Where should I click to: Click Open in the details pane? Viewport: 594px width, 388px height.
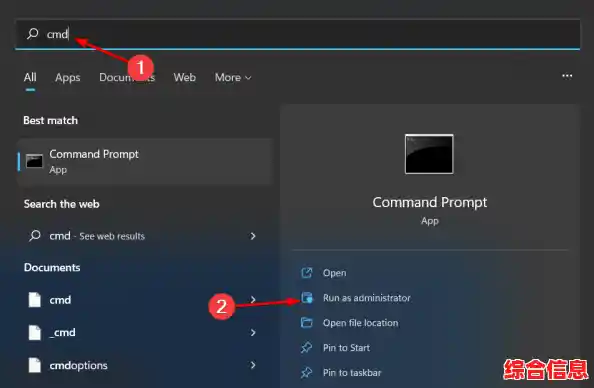coord(335,273)
